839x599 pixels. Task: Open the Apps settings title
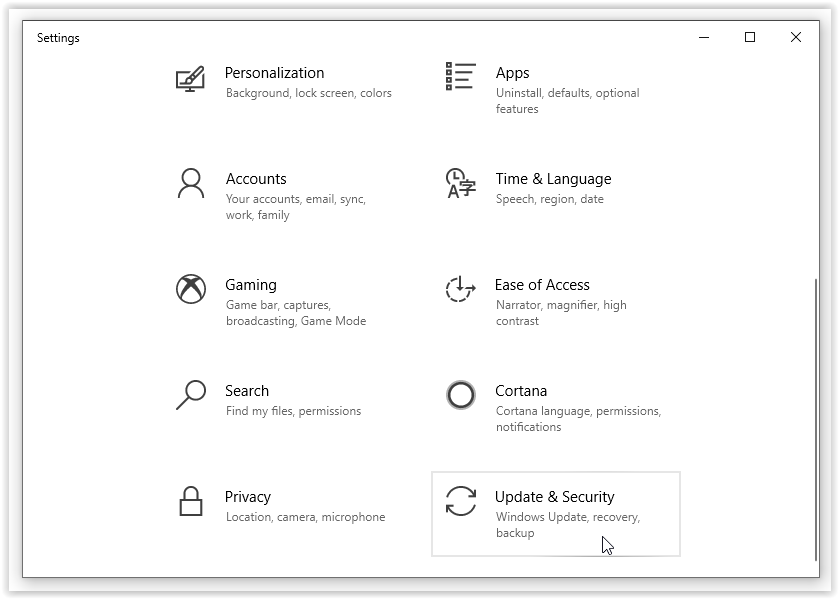tap(513, 73)
